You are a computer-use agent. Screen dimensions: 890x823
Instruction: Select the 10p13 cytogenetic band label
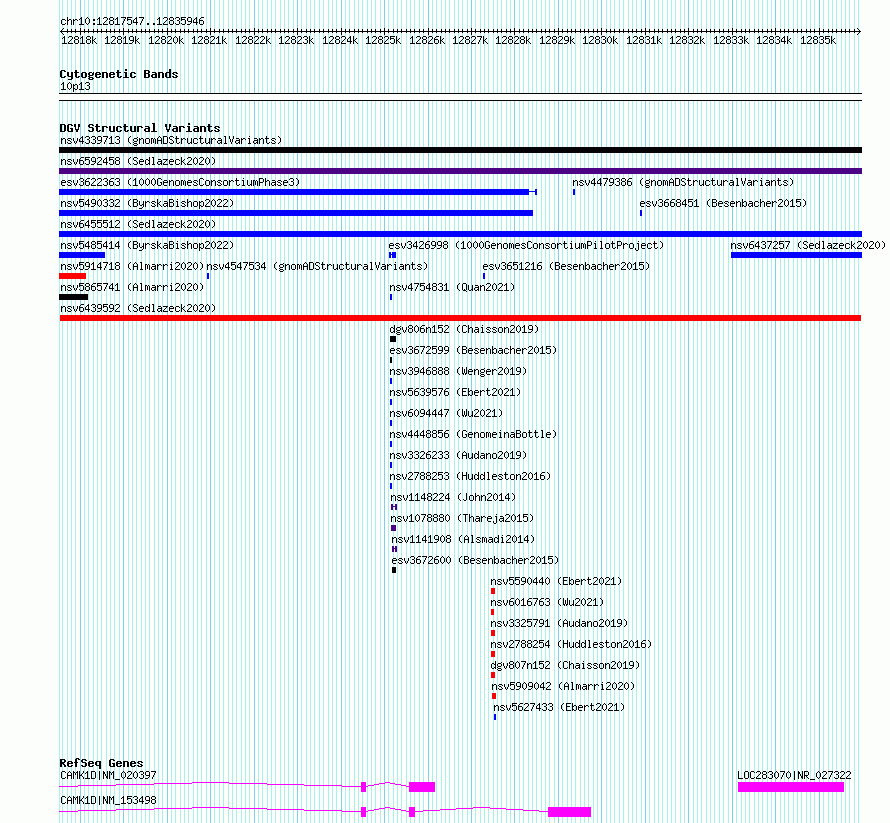click(x=75, y=87)
